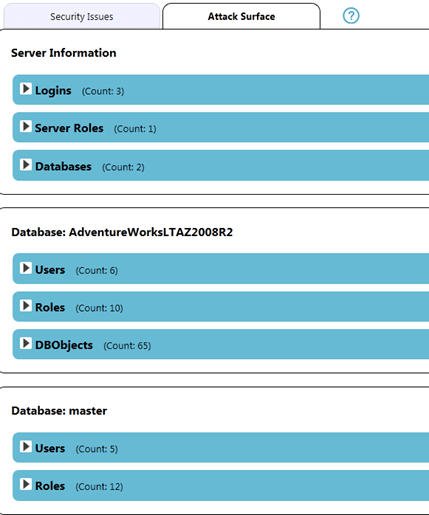
Task: Expand Users arrow under AdventureWorksLTAZ2008R2
Action: 26,268
